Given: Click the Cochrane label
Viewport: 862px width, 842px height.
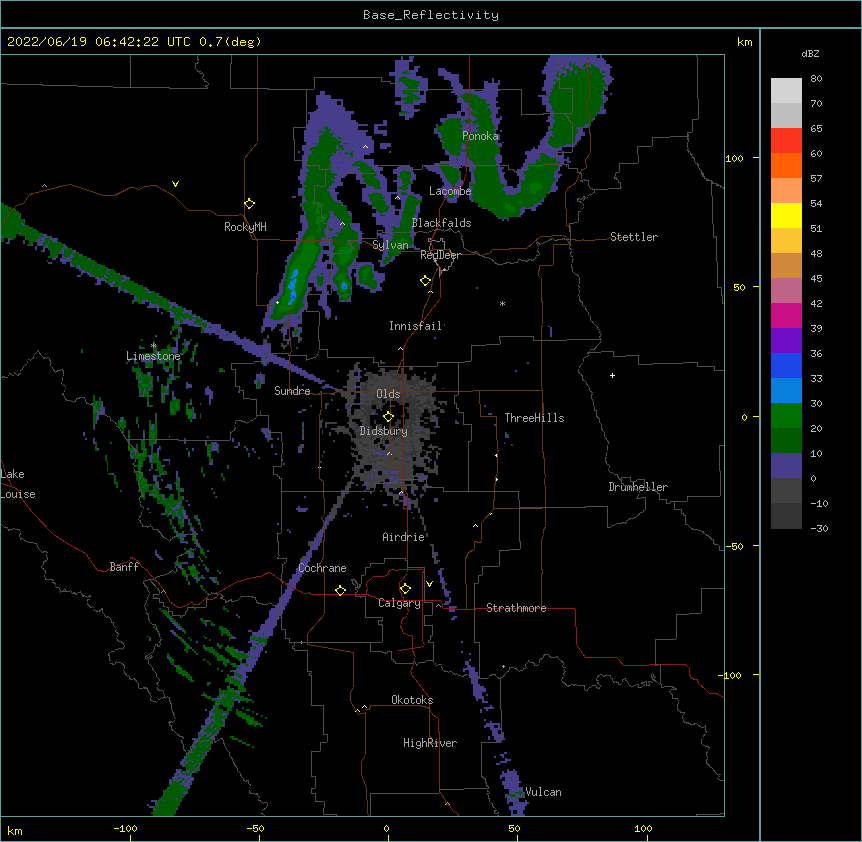Looking at the screenshot, I should 322,568.
